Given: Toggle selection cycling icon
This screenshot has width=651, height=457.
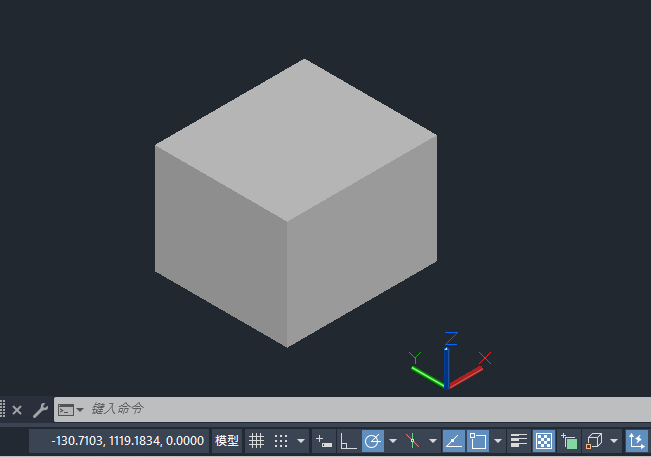Looking at the screenshot, I should 569,441.
